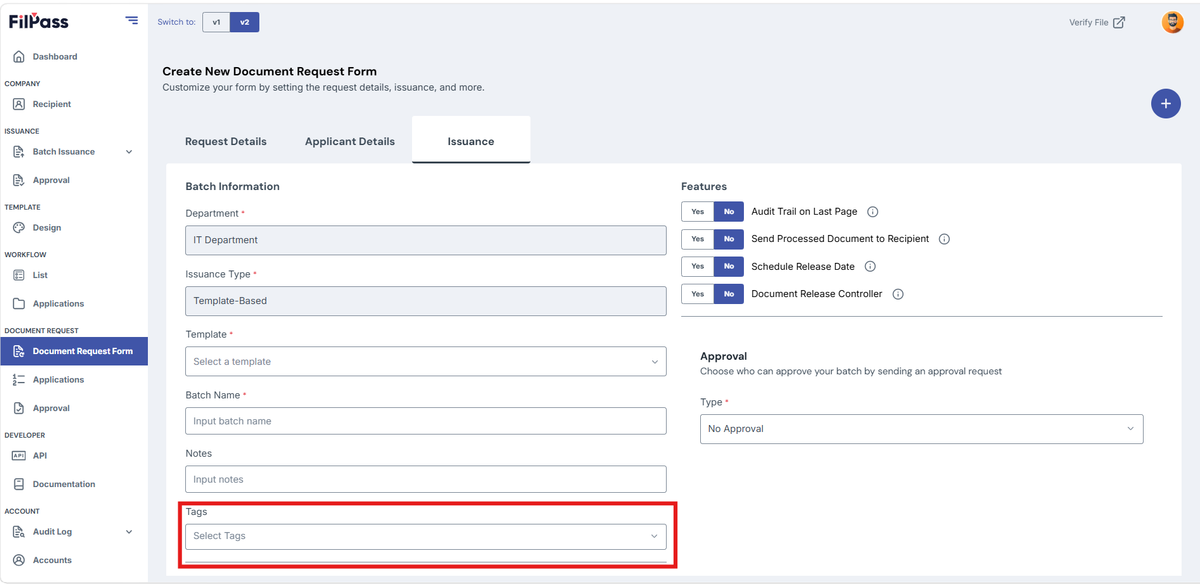Show info for Audit Trail on Last Page

[872, 212]
